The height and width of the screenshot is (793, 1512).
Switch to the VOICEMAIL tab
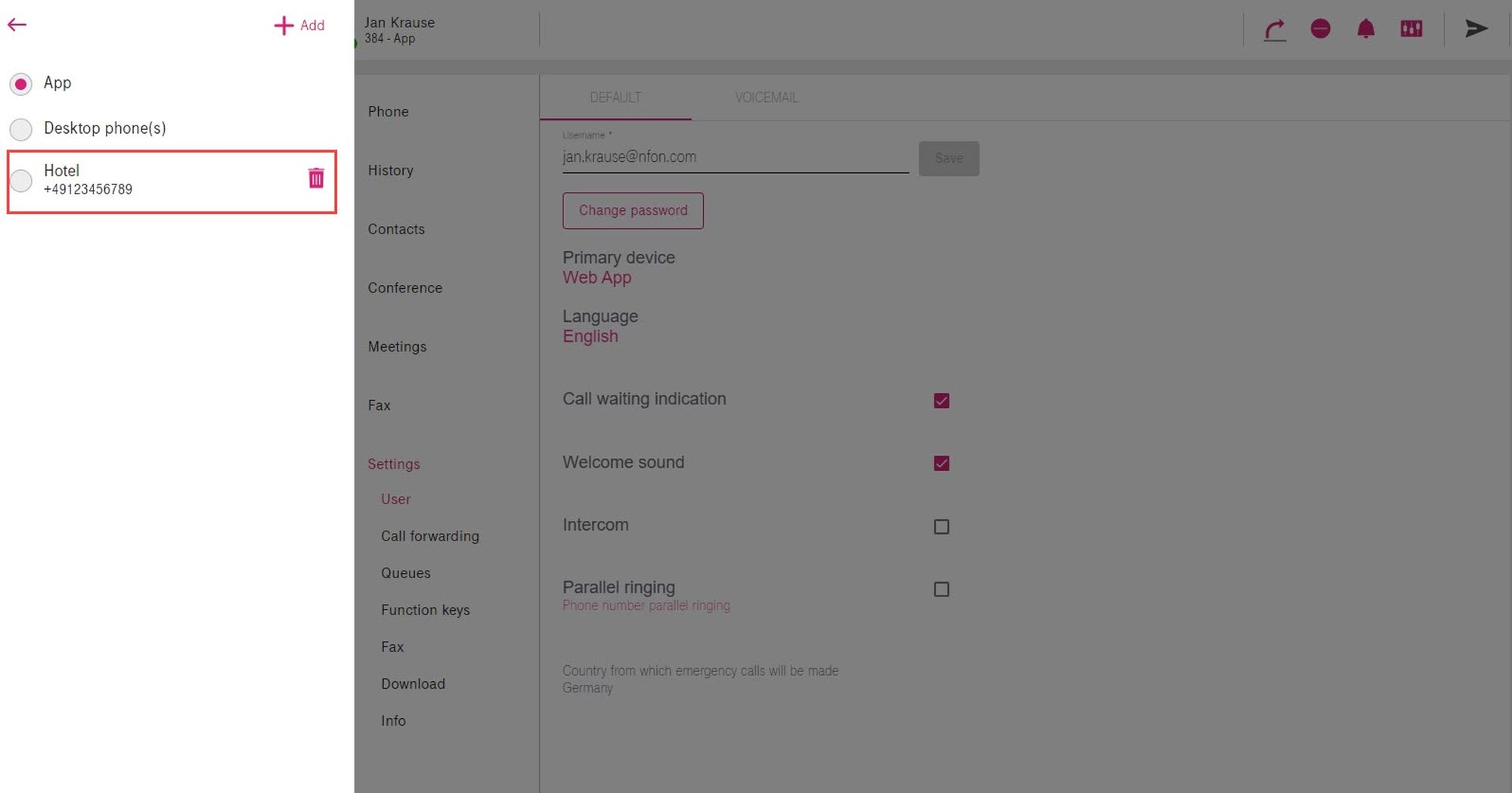[x=766, y=98]
